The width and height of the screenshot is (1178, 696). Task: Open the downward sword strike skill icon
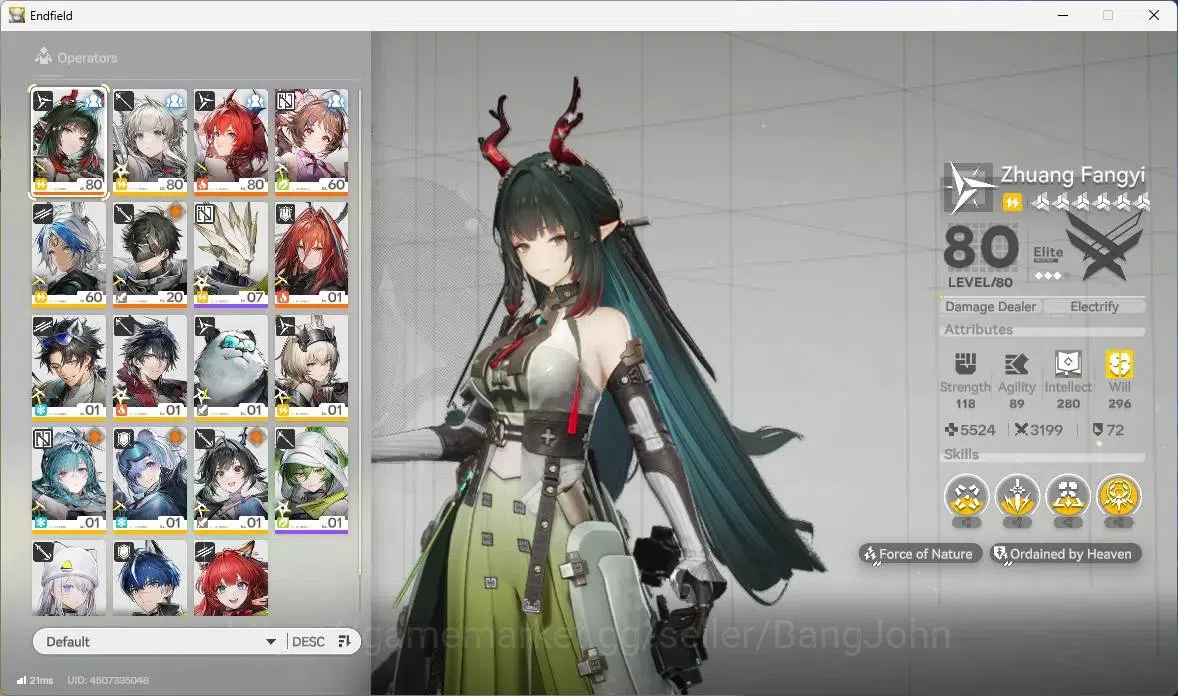[1017, 496]
